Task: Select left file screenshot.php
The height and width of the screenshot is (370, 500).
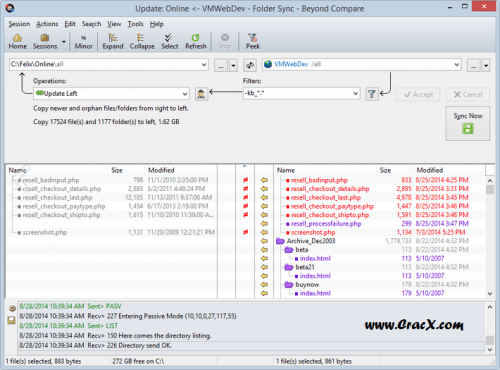Action: coord(45,232)
